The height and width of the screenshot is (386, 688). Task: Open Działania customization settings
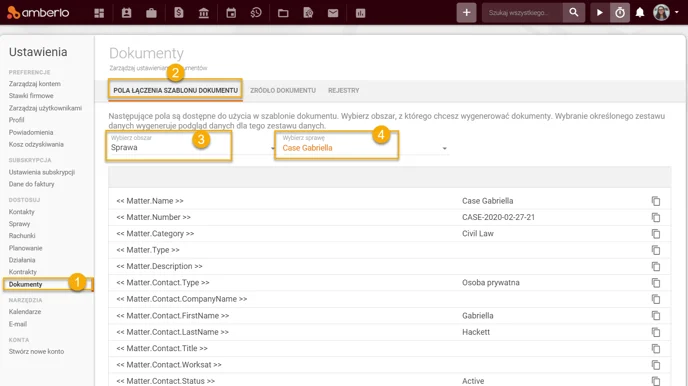[x=22, y=260]
